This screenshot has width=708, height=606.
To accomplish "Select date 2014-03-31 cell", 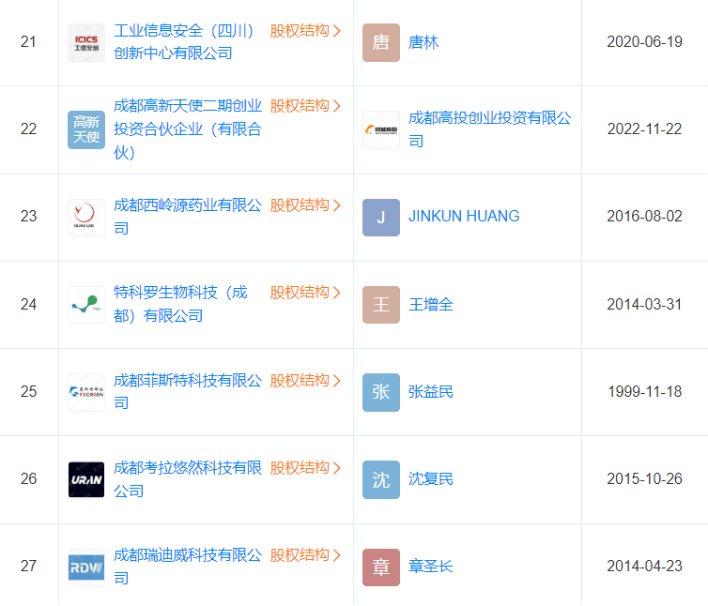I will tap(644, 304).
